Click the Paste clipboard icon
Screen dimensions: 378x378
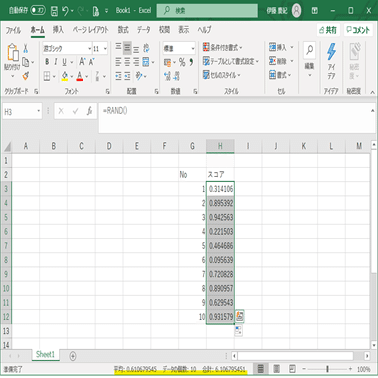point(13,53)
